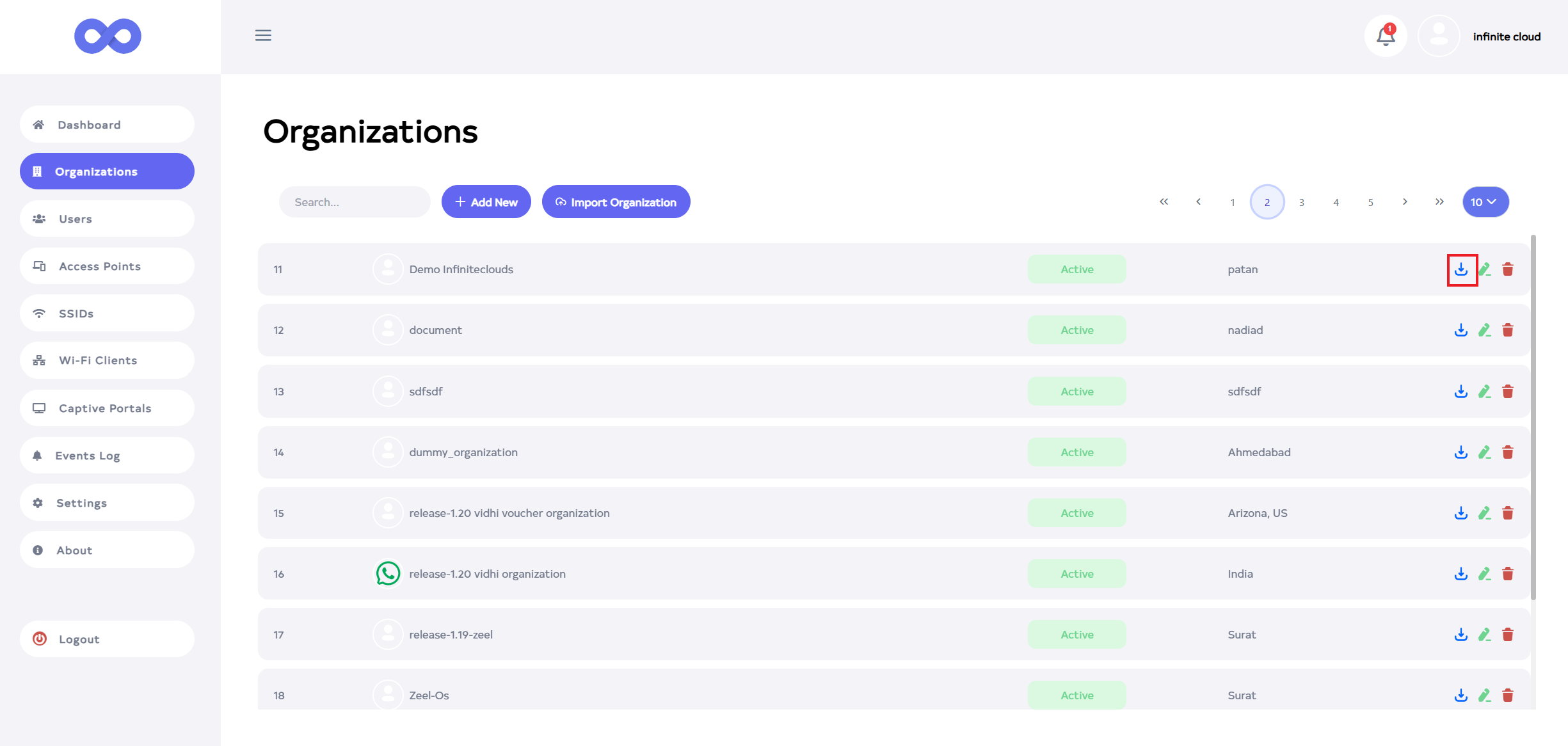Open the page size 10 dropdown

1485,202
